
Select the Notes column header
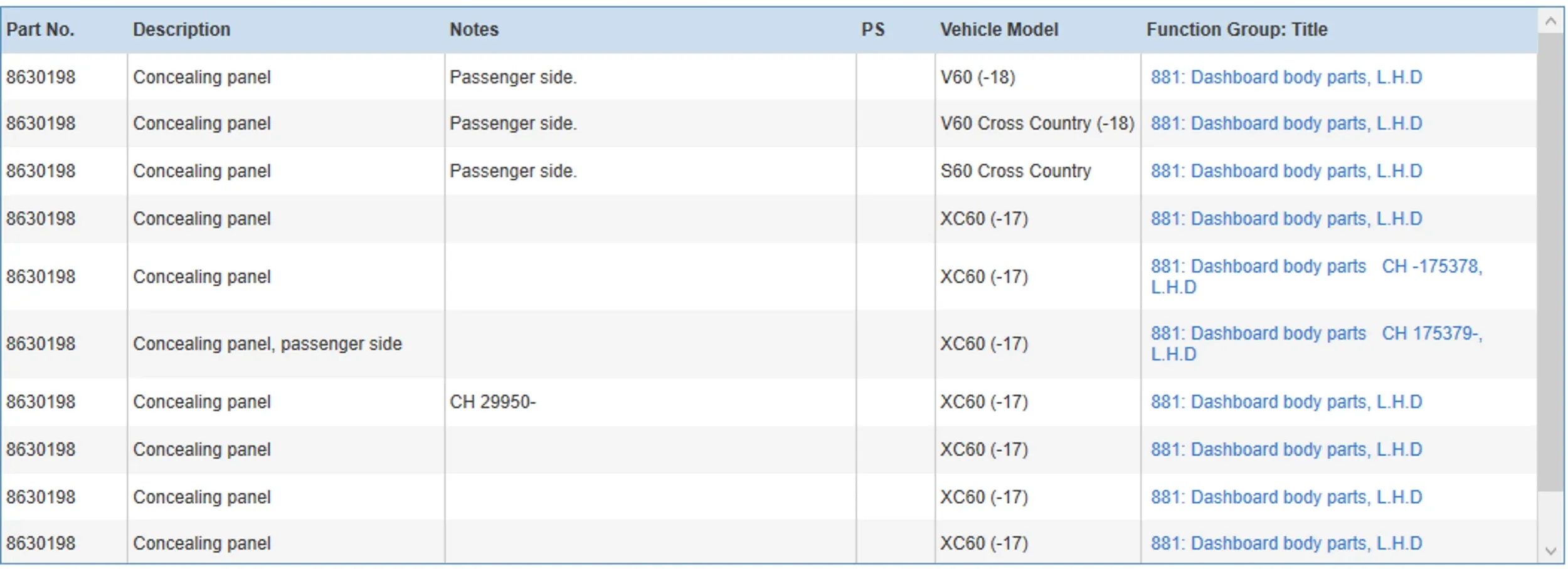coord(474,29)
